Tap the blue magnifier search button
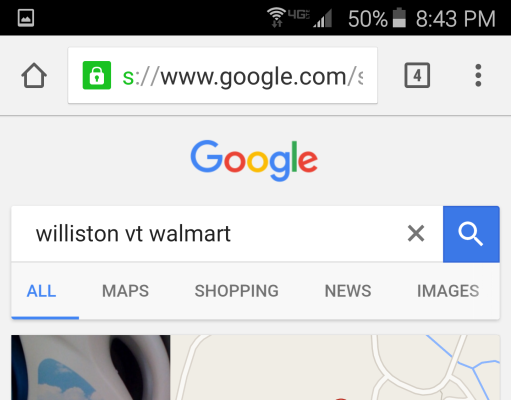The image size is (511, 400). click(x=471, y=234)
